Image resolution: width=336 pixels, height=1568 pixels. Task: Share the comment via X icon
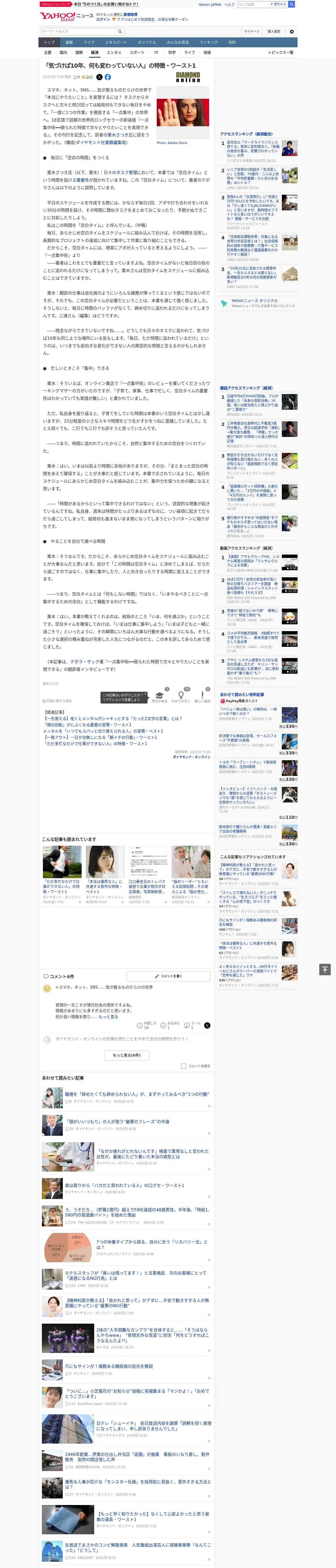coord(207,1026)
